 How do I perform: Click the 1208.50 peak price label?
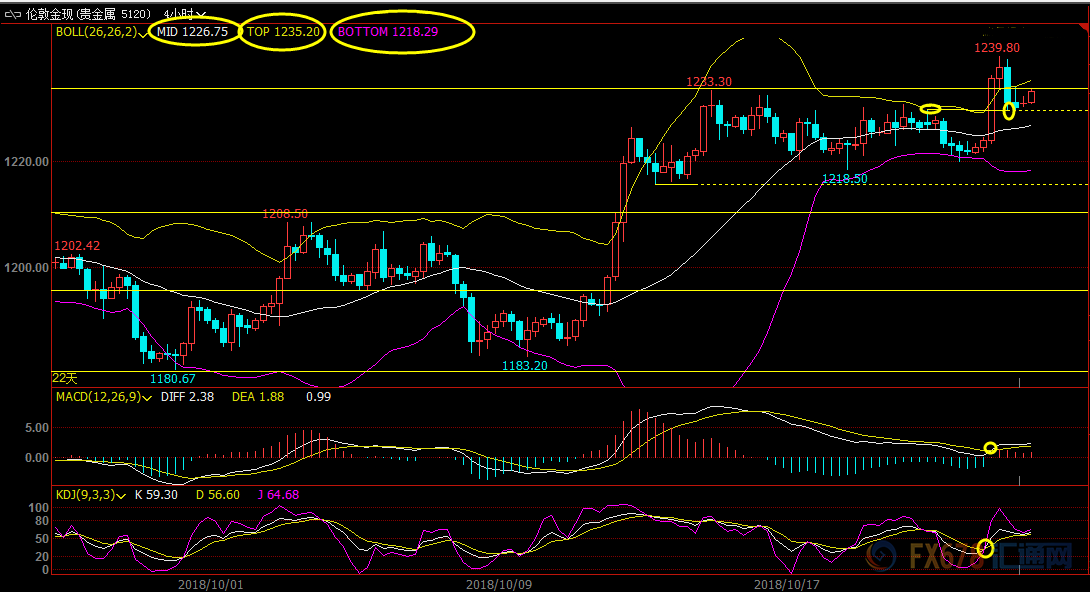[x=285, y=213]
